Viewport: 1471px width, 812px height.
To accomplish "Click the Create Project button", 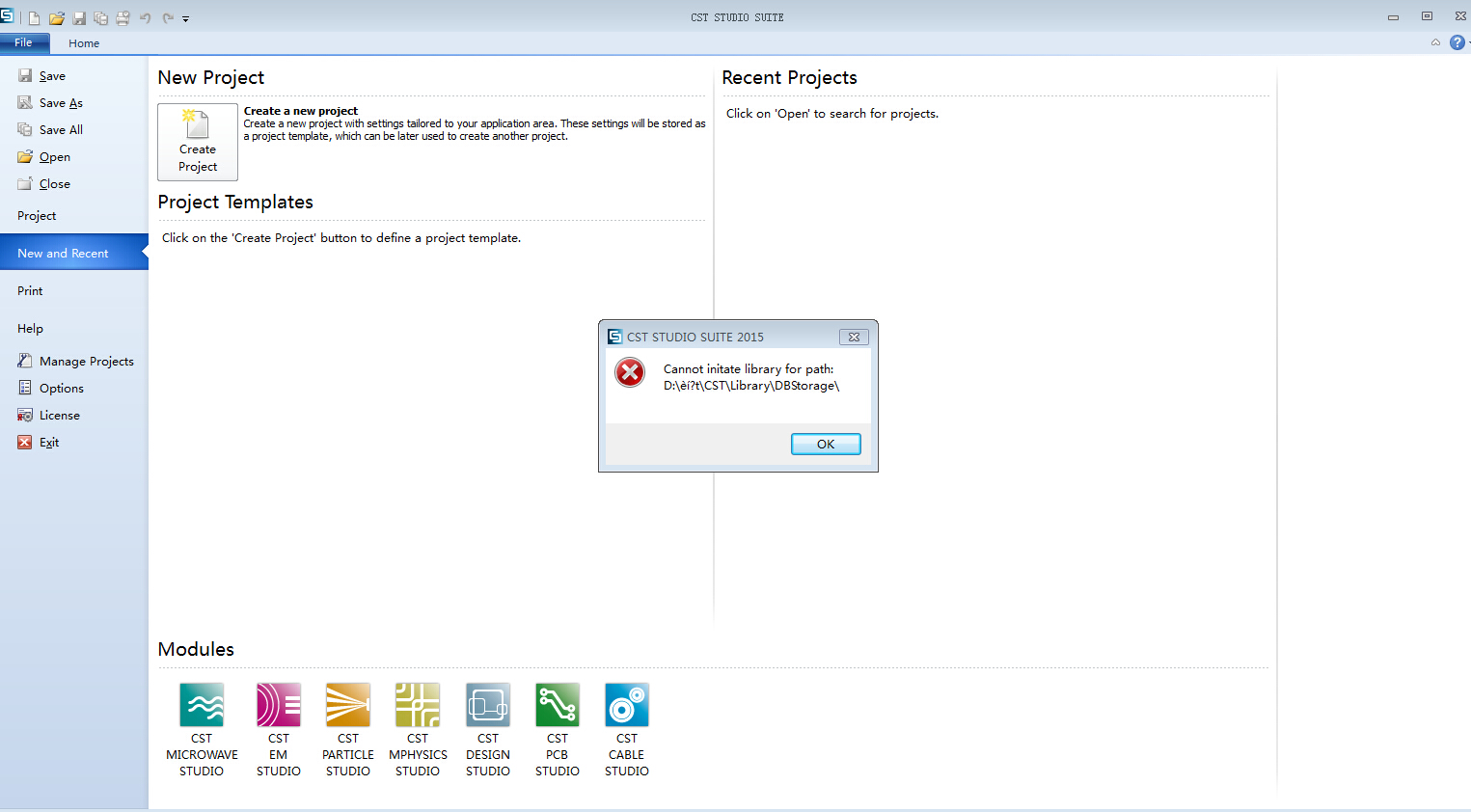I will 198,142.
